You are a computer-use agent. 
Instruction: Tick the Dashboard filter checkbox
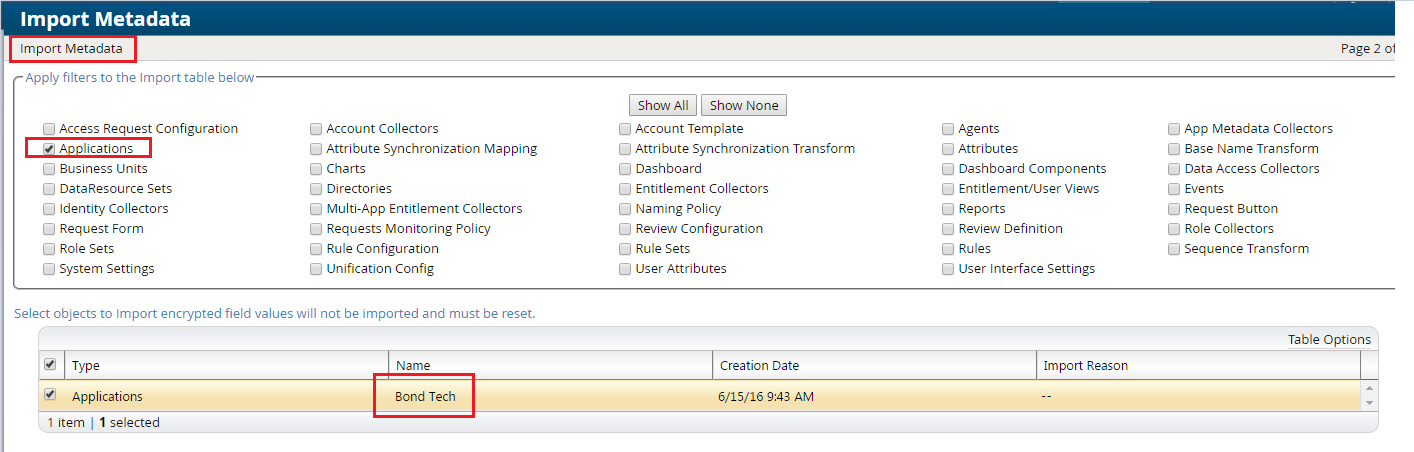click(625, 169)
